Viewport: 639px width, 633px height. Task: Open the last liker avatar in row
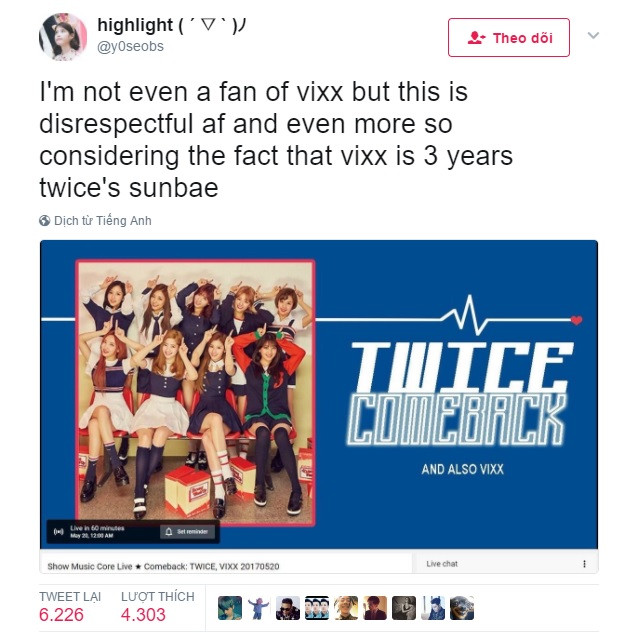462,608
